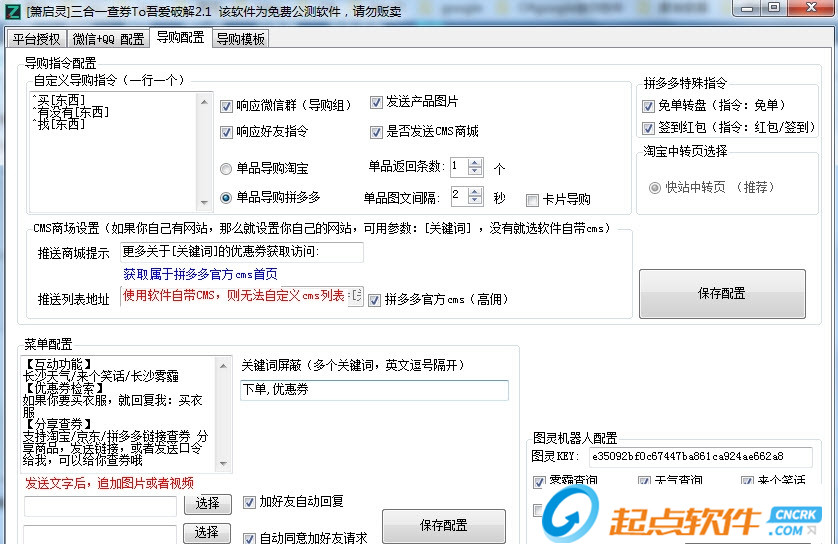The height and width of the screenshot is (544, 838).
Task: Switch to the 平台授权 tab
Action: 36,39
